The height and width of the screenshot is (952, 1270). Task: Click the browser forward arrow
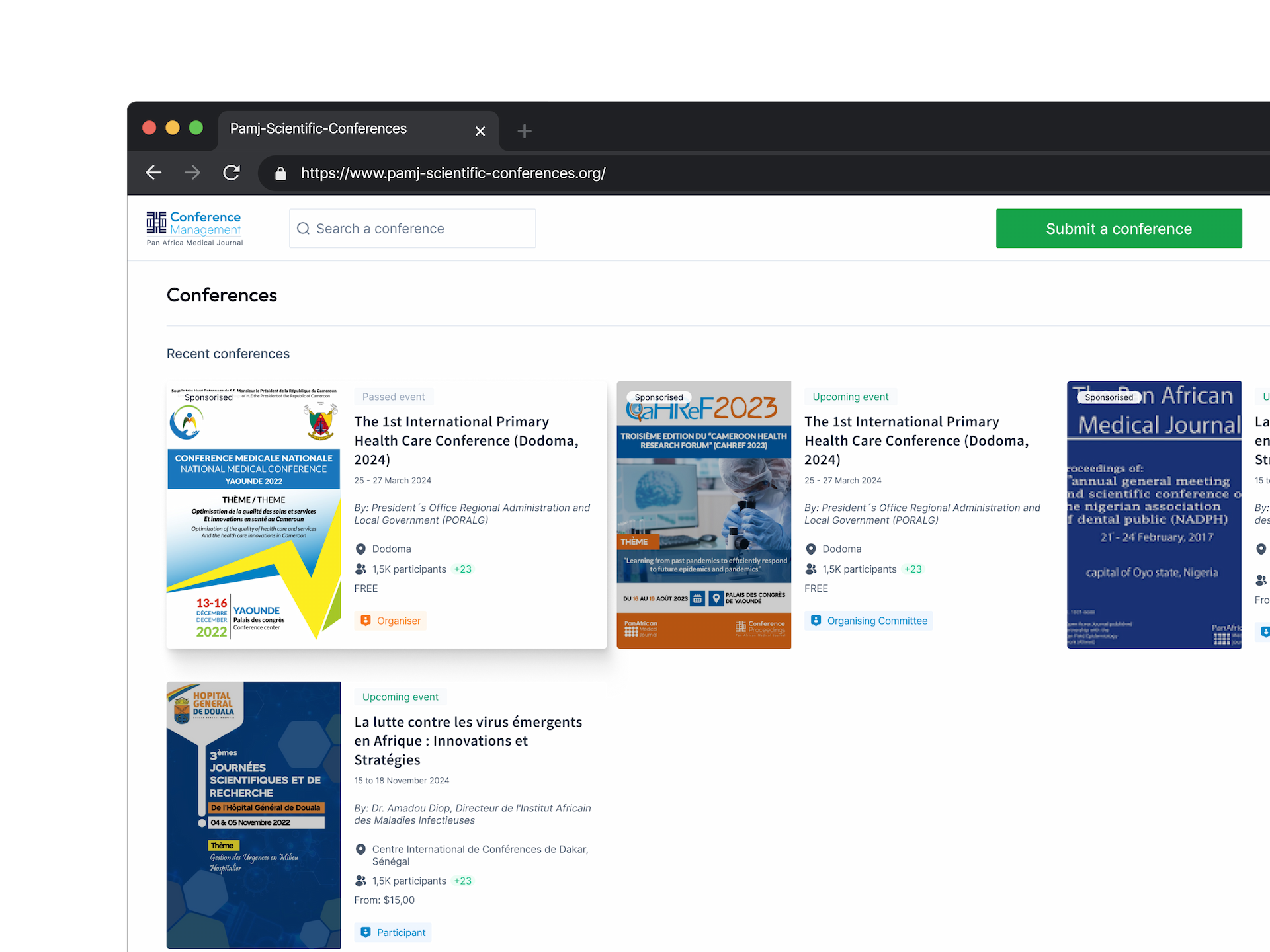(192, 173)
